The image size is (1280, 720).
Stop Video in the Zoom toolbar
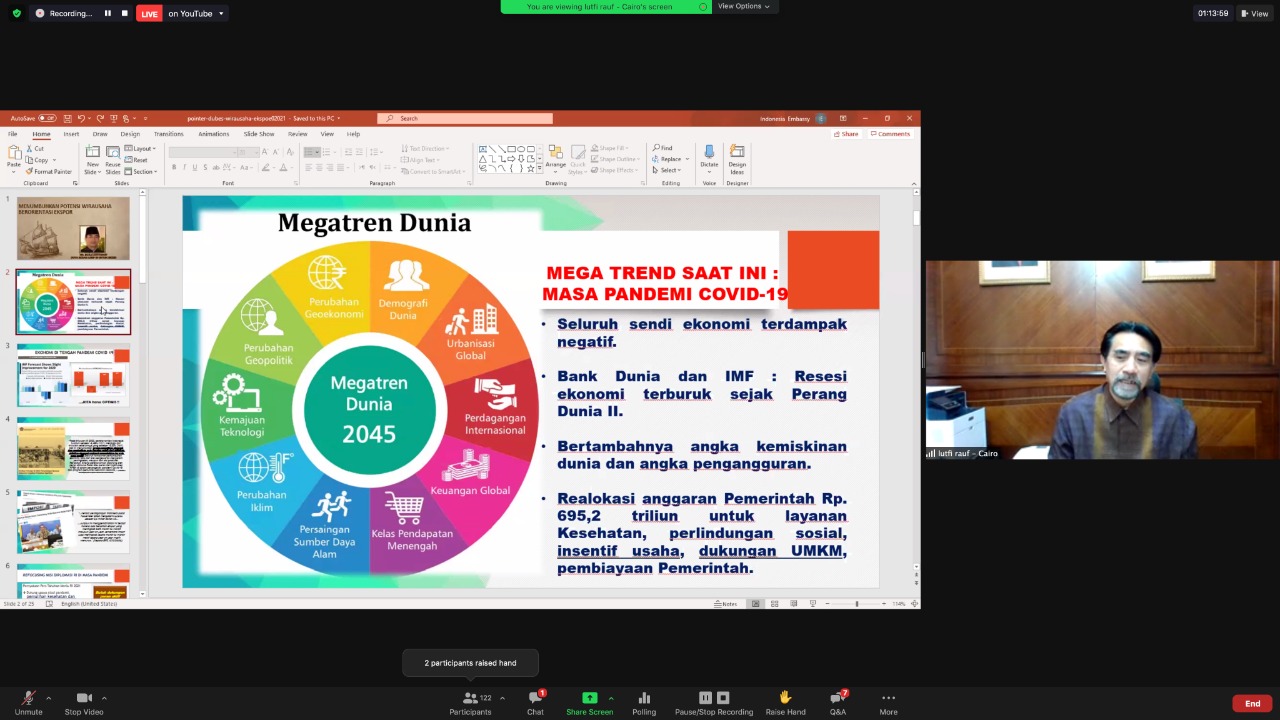(84, 702)
